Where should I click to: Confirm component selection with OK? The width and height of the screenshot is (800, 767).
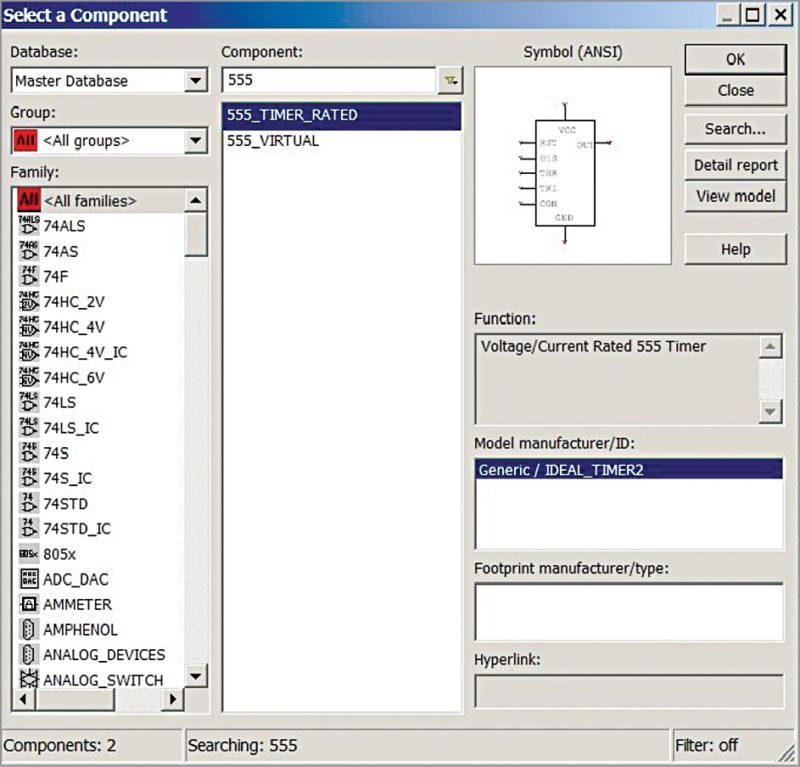[x=735, y=60]
